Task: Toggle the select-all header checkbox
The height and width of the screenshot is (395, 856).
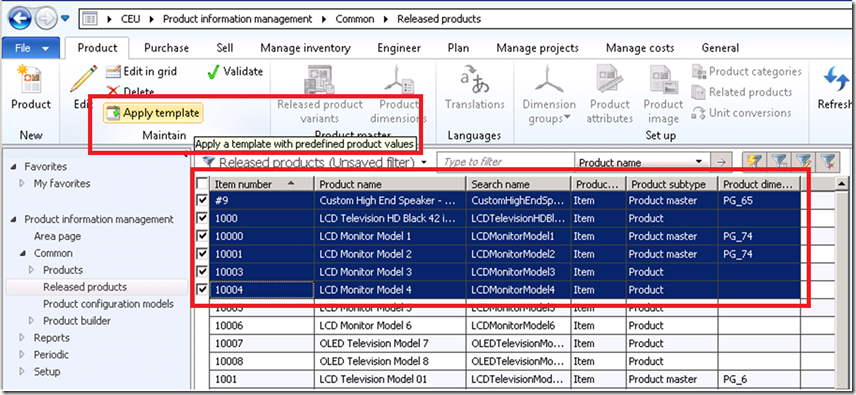Action: point(202,184)
